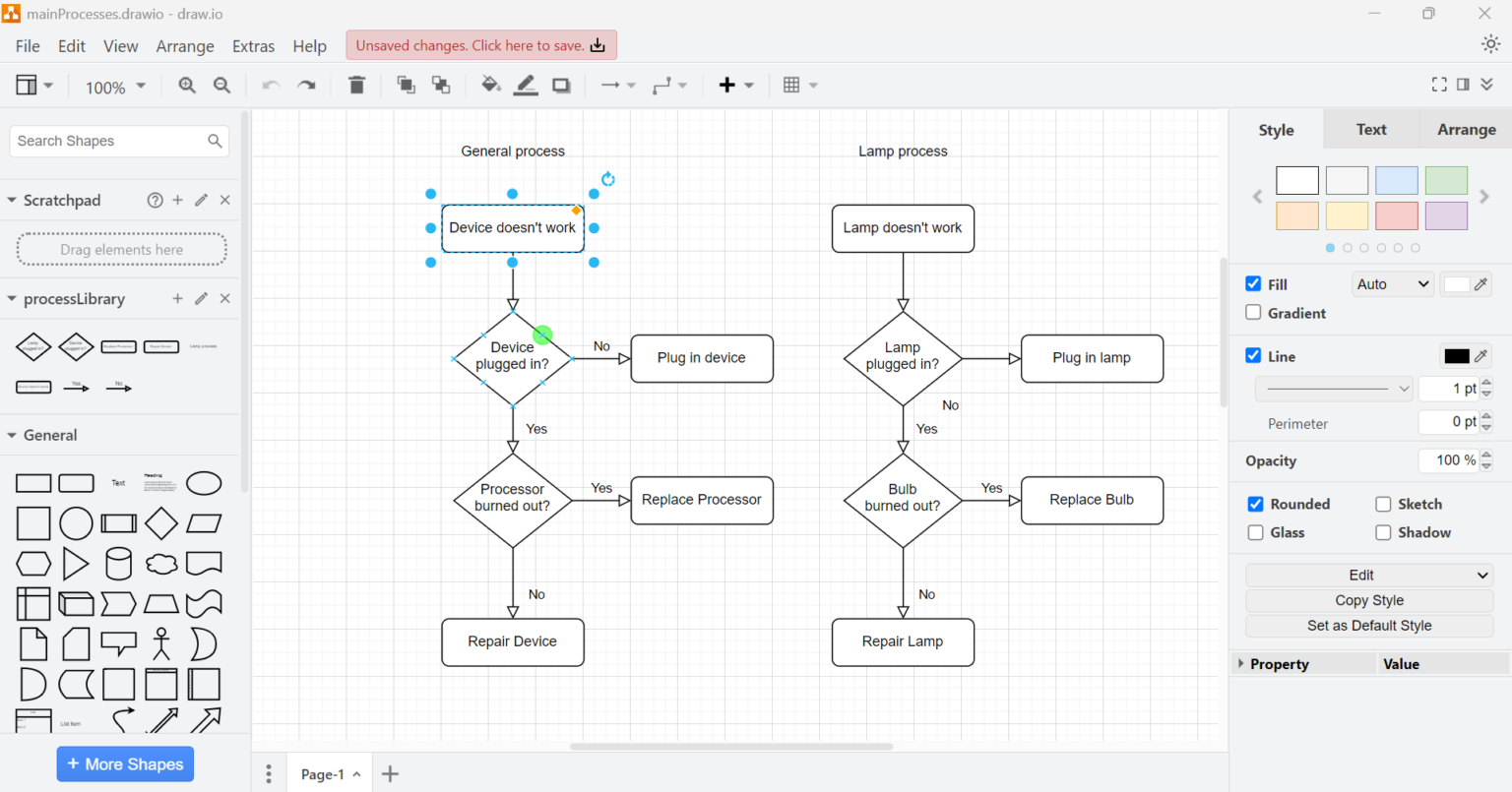The image size is (1512, 792).
Task: Uncheck the Rounded style option
Action: click(x=1255, y=504)
